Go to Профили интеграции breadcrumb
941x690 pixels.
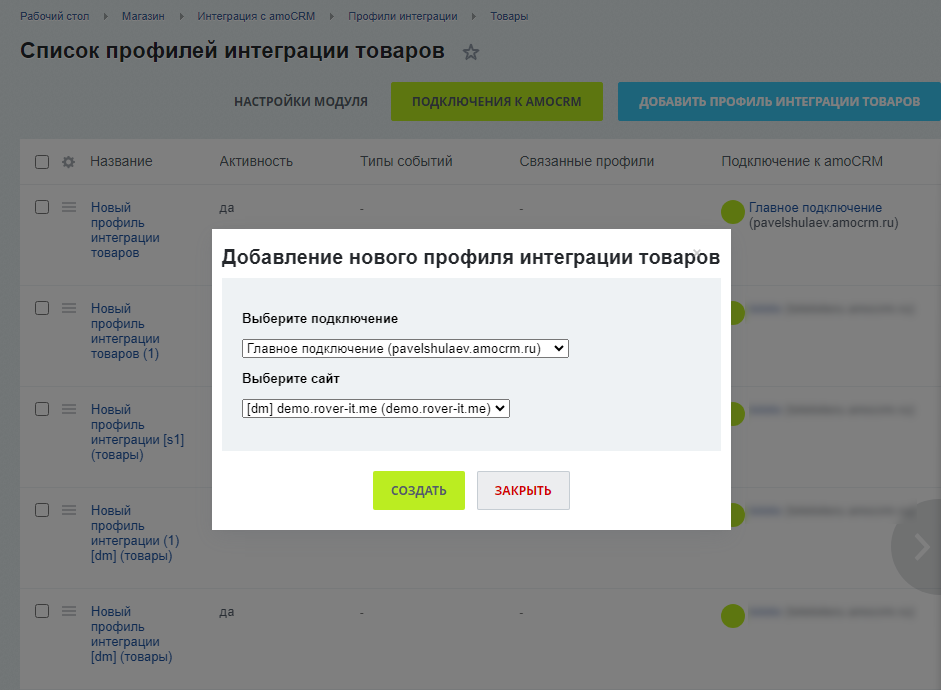(403, 16)
